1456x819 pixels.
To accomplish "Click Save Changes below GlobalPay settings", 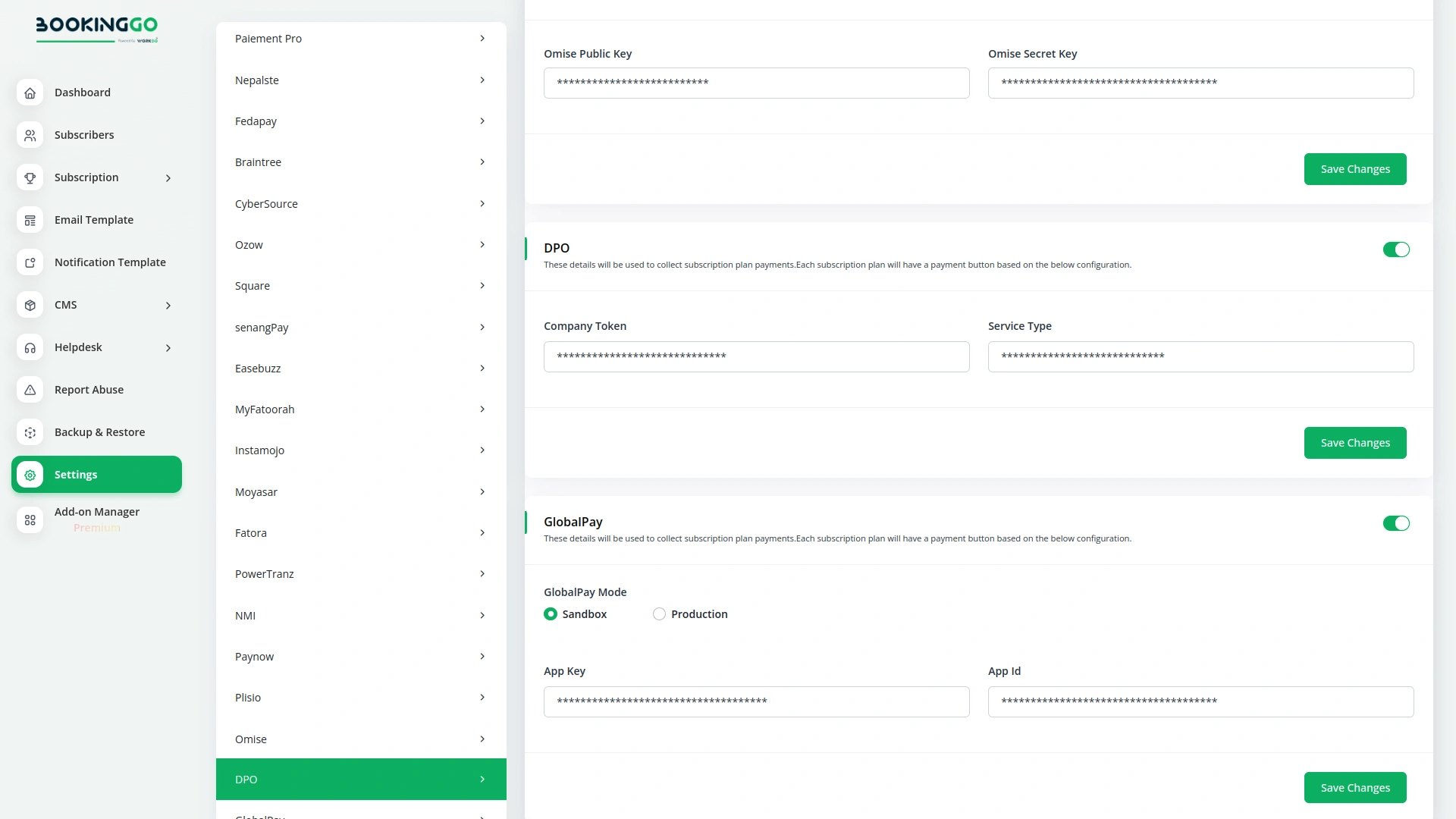I will (x=1355, y=787).
